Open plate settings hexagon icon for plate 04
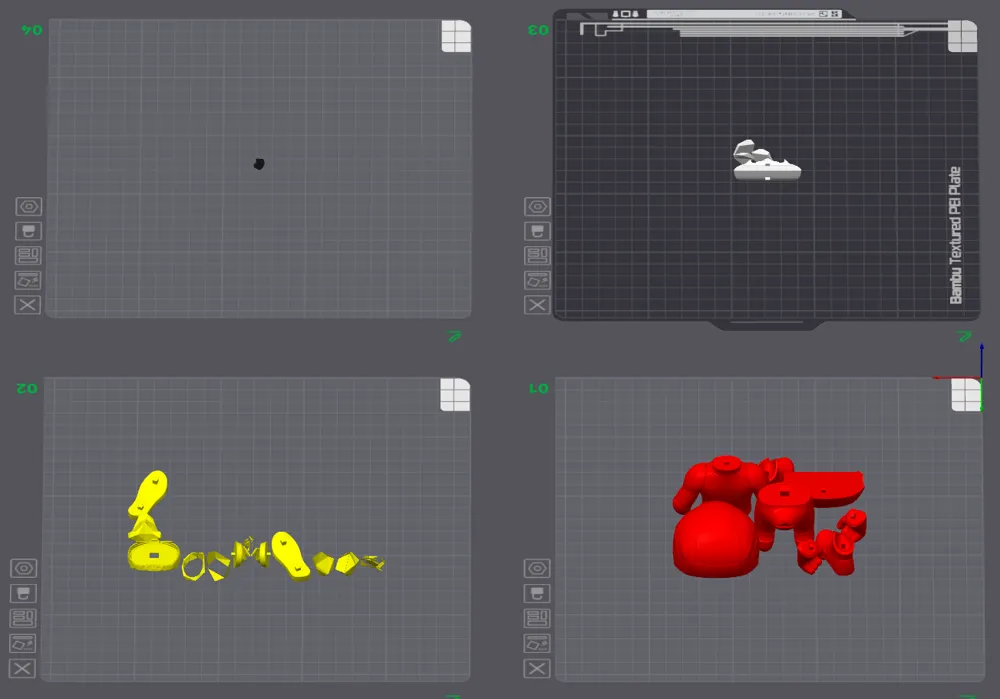Screen dimensions: 1000x699 click(x=29, y=207)
